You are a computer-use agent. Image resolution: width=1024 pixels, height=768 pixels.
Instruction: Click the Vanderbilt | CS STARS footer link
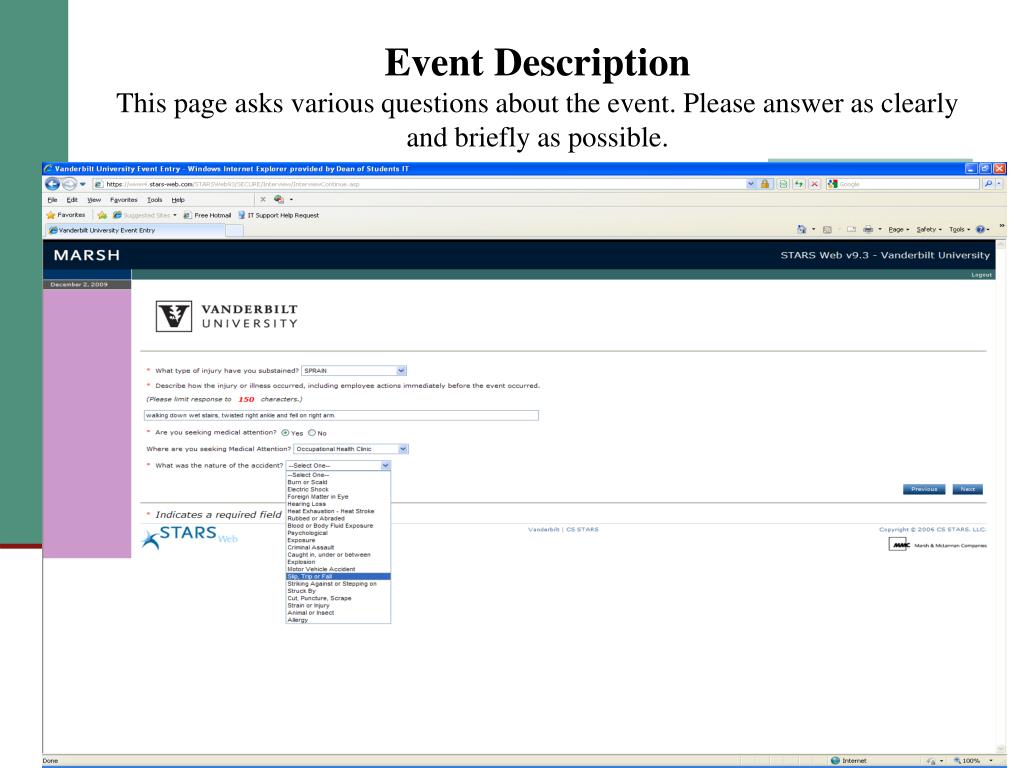tap(563, 530)
